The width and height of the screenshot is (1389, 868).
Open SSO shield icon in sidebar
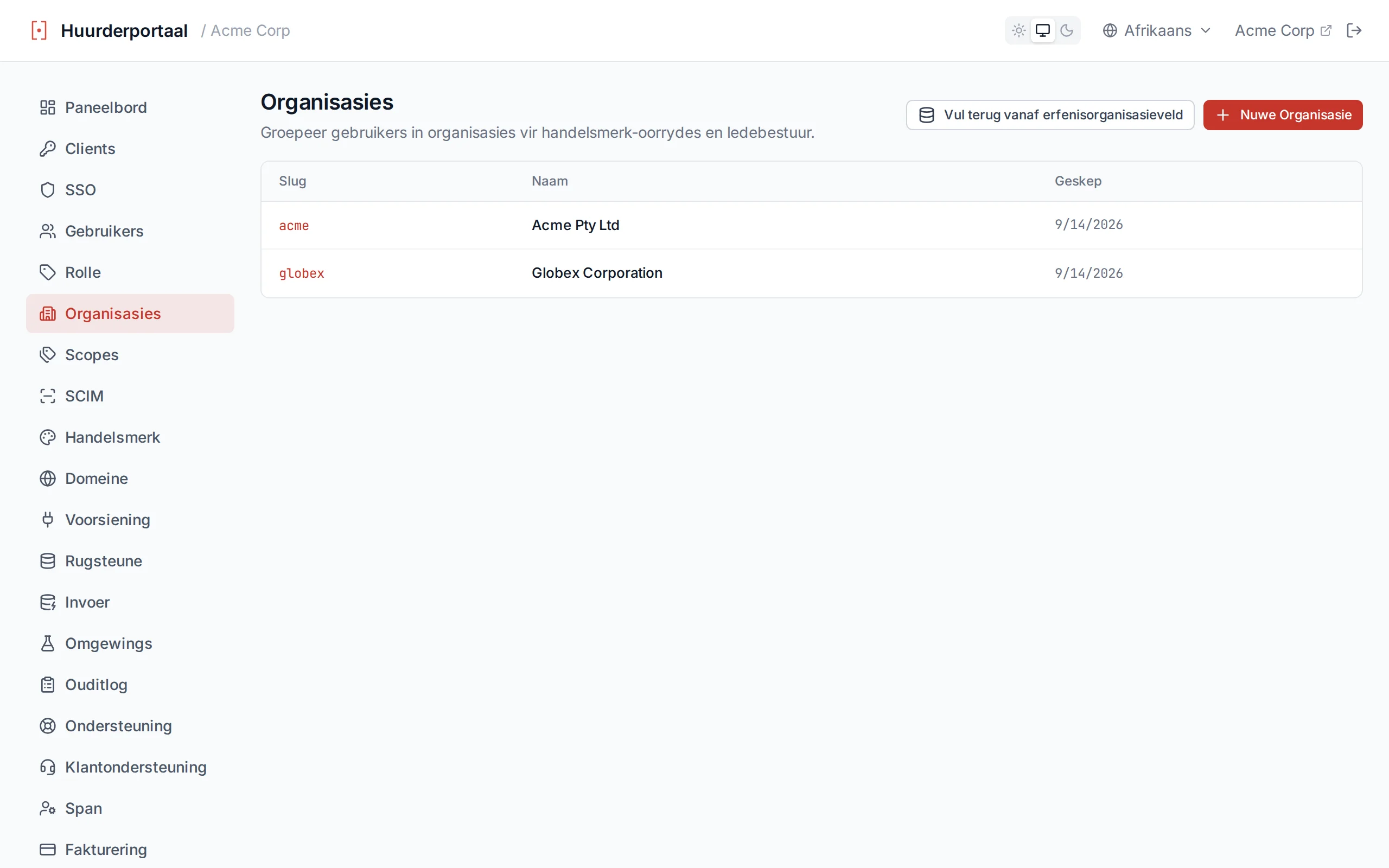pos(48,190)
